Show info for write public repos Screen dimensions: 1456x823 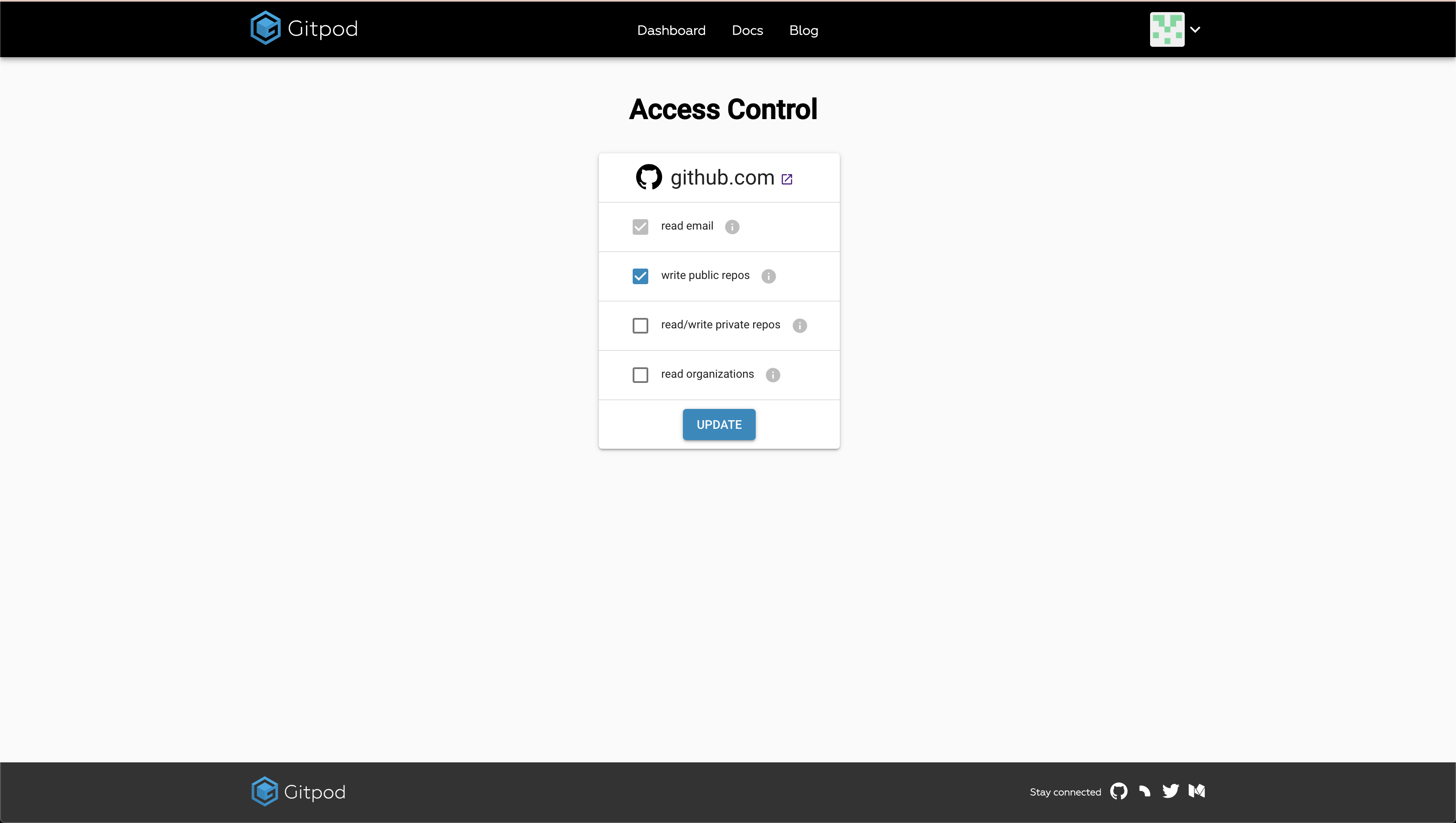[768, 276]
